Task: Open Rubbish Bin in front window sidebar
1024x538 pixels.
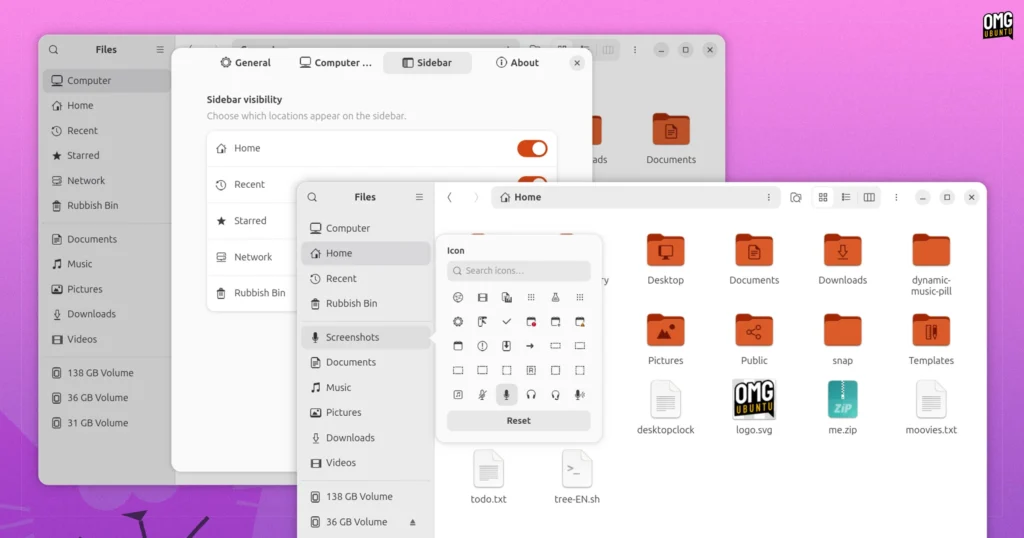Action: point(366,304)
